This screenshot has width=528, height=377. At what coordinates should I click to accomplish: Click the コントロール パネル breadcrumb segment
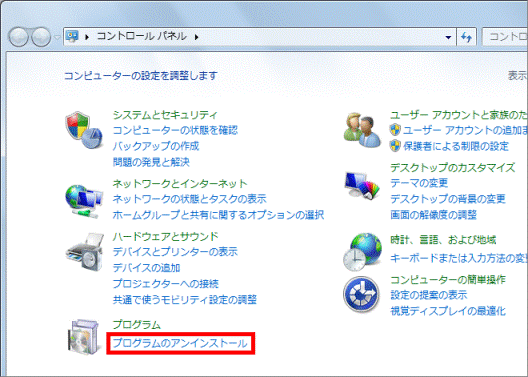141,36
